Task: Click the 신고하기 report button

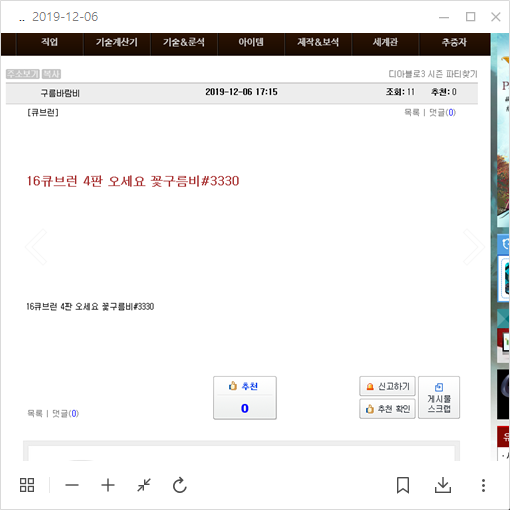Action: [x=387, y=386]
